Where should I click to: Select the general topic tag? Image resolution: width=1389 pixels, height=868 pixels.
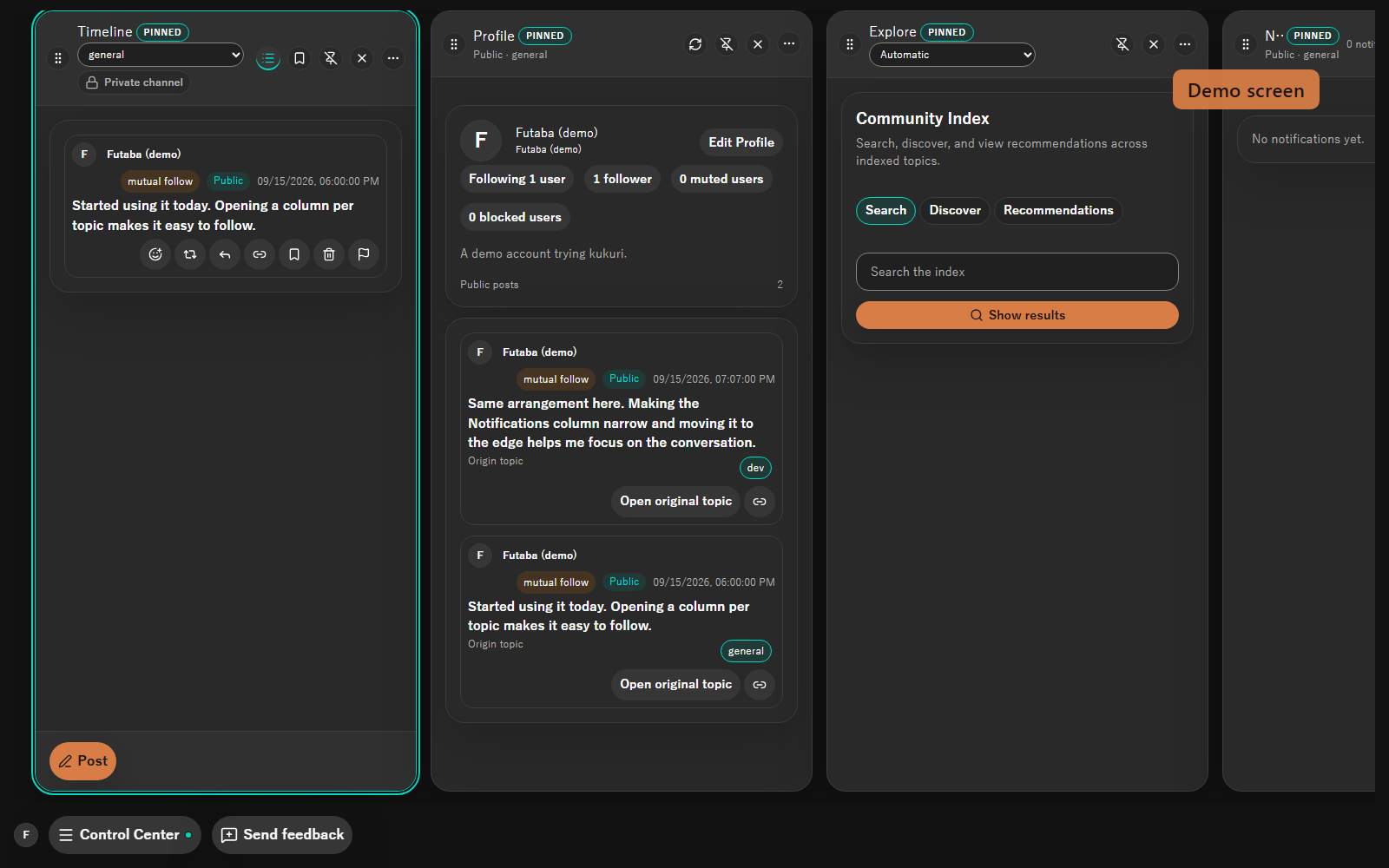[x=746, y=651]
